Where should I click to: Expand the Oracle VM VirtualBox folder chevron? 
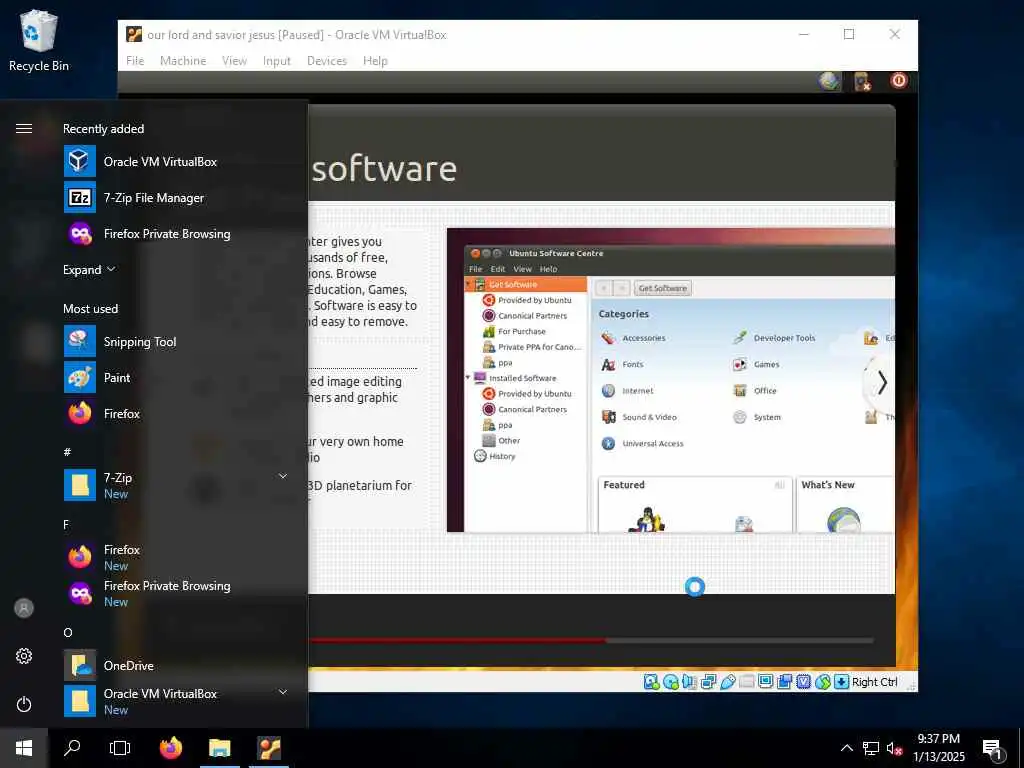click(283, 692)
